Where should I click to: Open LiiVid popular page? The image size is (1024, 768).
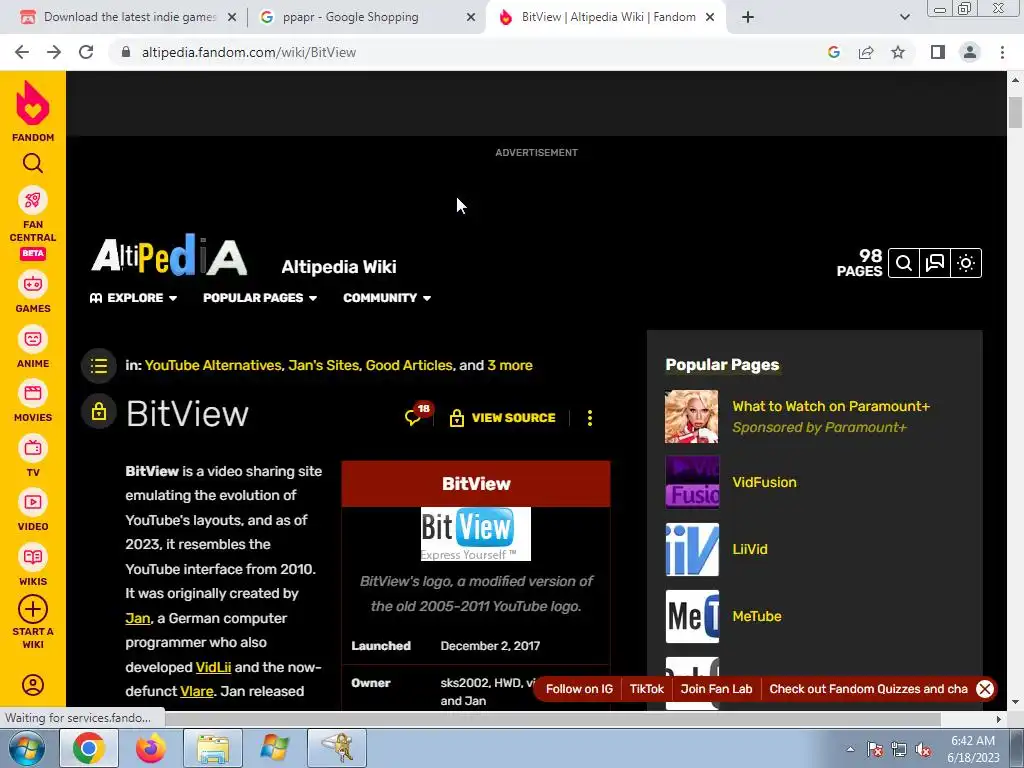[750, 549]
